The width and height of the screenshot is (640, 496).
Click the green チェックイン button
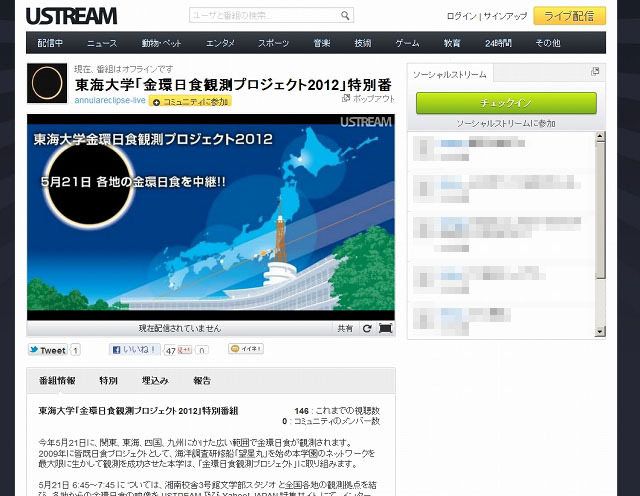tap(506, 103)
